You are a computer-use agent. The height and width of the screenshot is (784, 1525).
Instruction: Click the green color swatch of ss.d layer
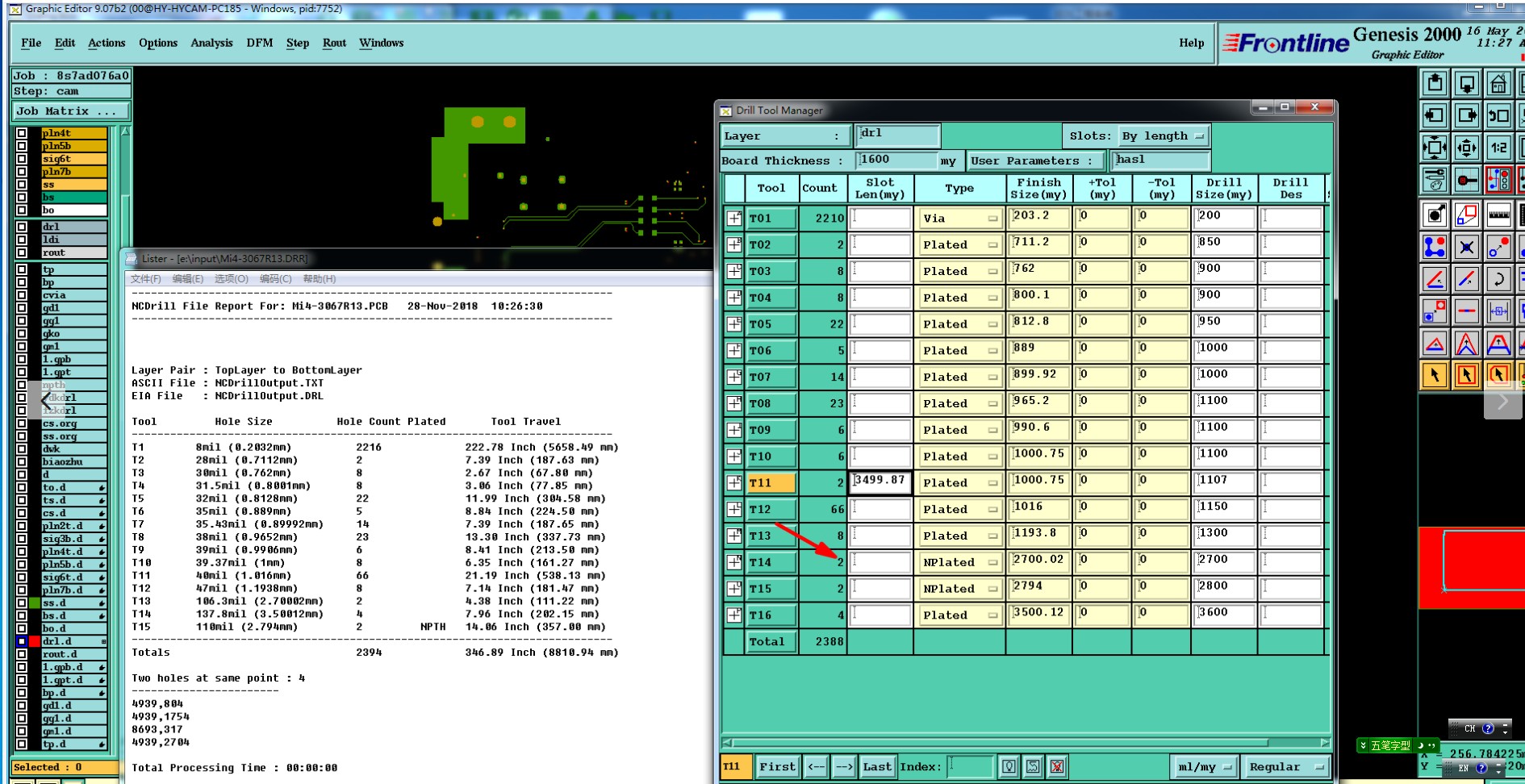click(35, 603)
